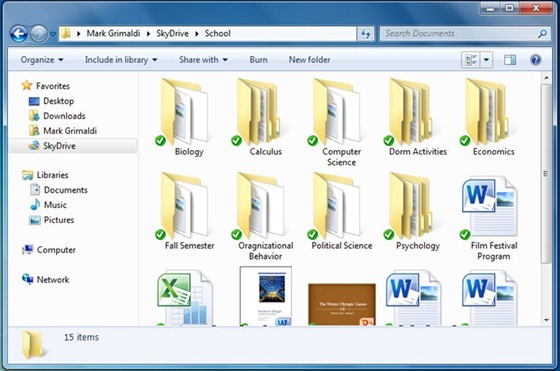Screen dimensions: 560x371
Task: Click the search magnifier icon
Action: pyautogui.click(x=542, y=34)
